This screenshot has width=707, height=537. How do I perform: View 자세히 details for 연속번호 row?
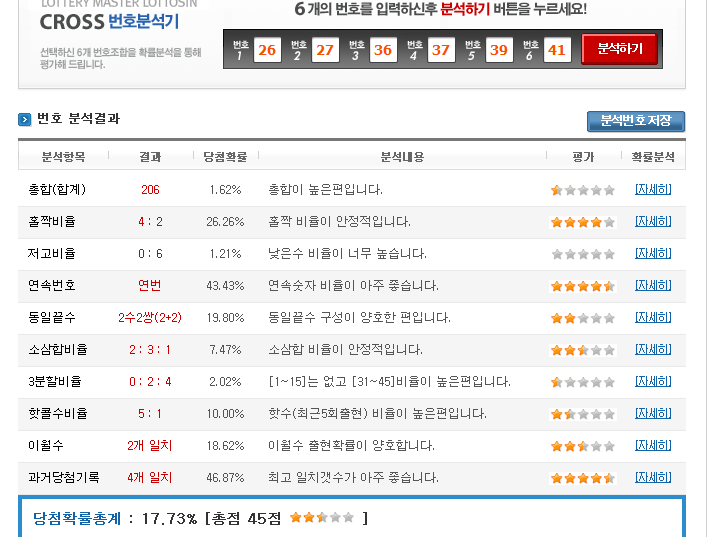click(x=653, y=286)
